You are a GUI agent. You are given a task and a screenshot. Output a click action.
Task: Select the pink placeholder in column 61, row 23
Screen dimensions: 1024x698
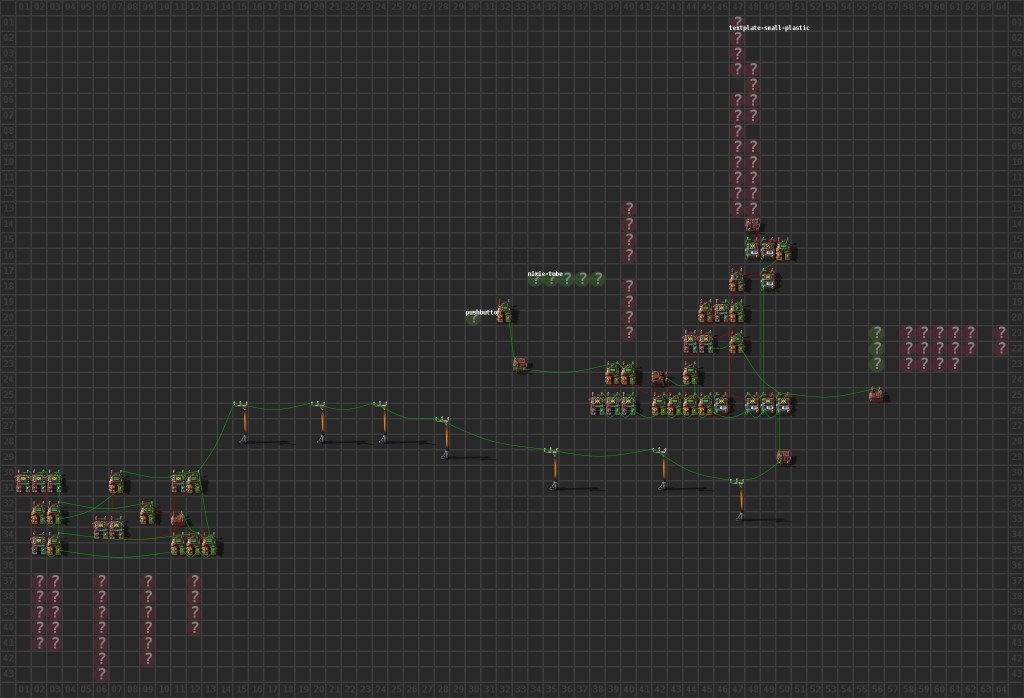(x=955, y=364)
